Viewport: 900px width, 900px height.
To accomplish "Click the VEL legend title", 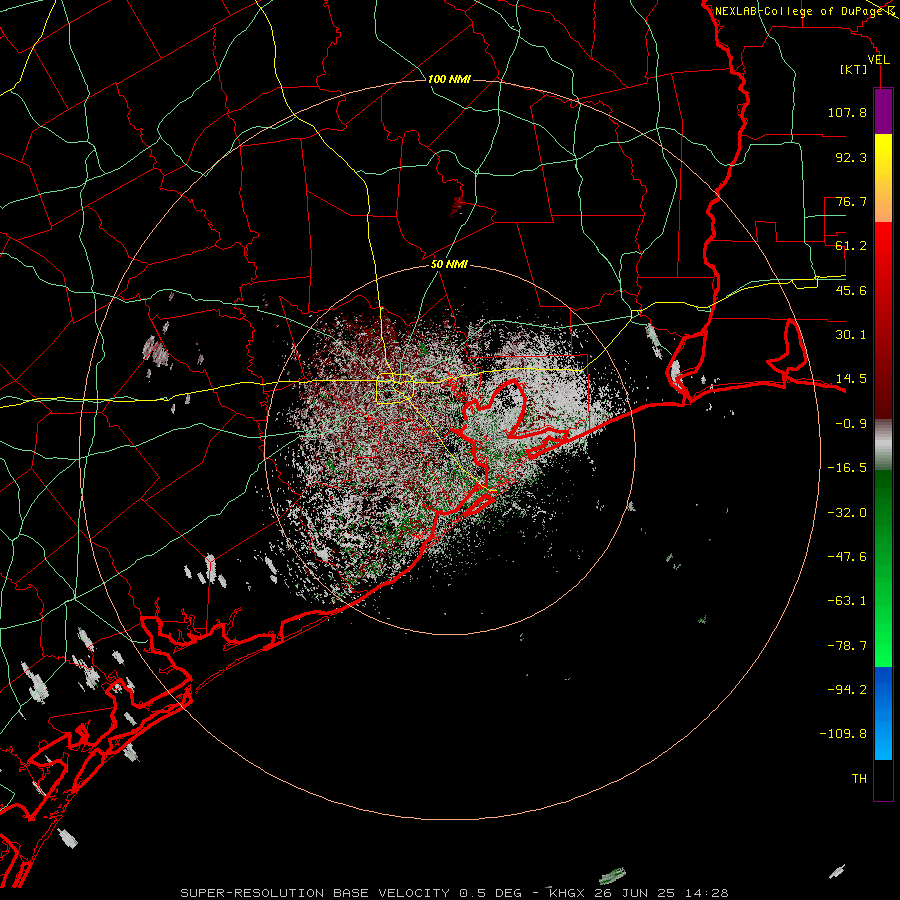I will [x=879, y=60].
